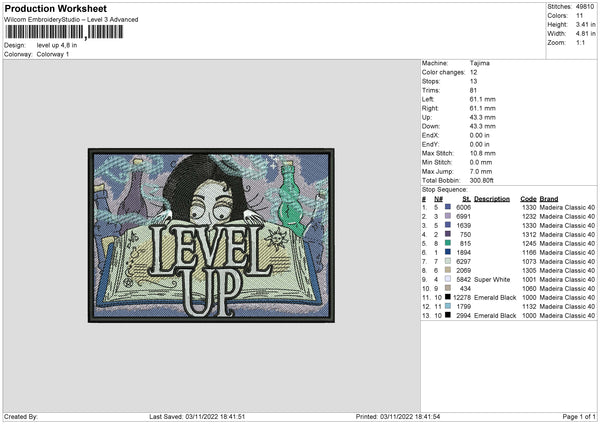The width and height of the screenshot is (600, 424).
Task: Click the 'Super White' description
Action: point(492,279)
